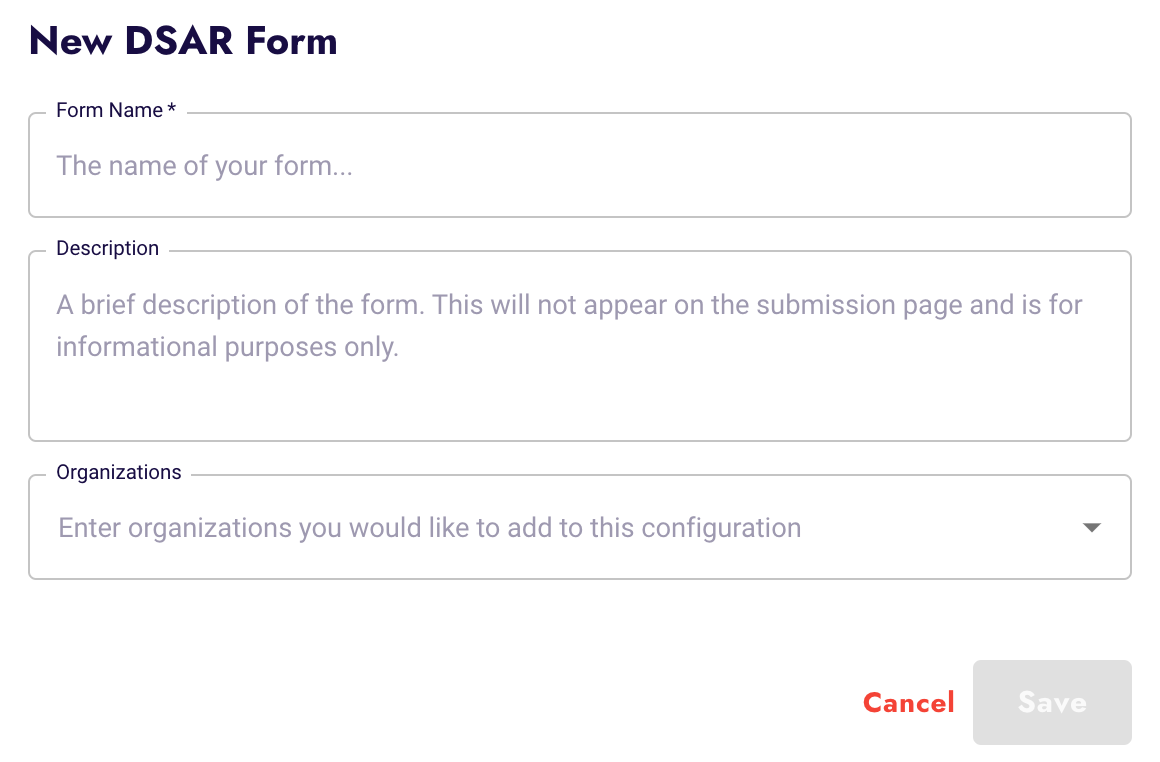The width and height of the screenshot is (1160, 762).
Task: Click the dropdown chevron beside organizations field
Action: pyautogui.click(x=1092, y=527)
